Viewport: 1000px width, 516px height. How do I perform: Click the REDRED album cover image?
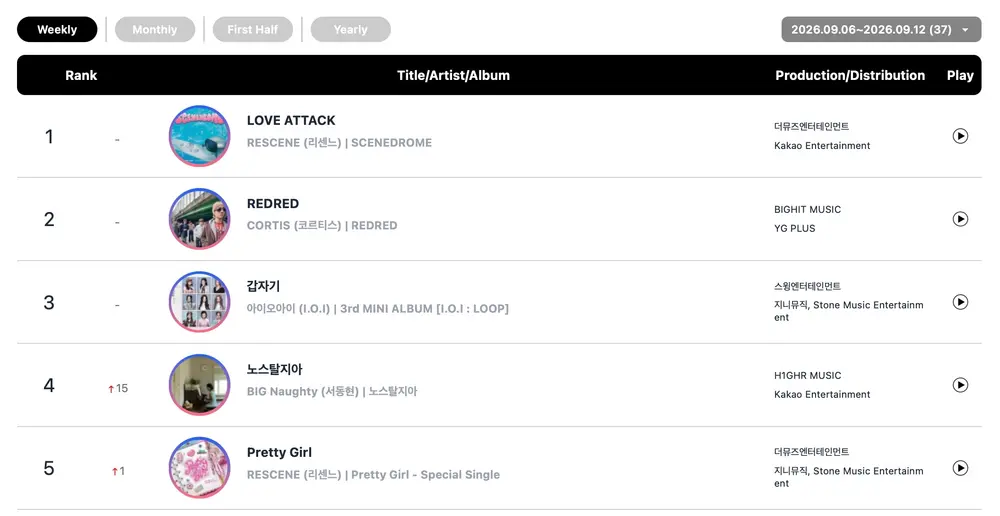tap(200, 219)
